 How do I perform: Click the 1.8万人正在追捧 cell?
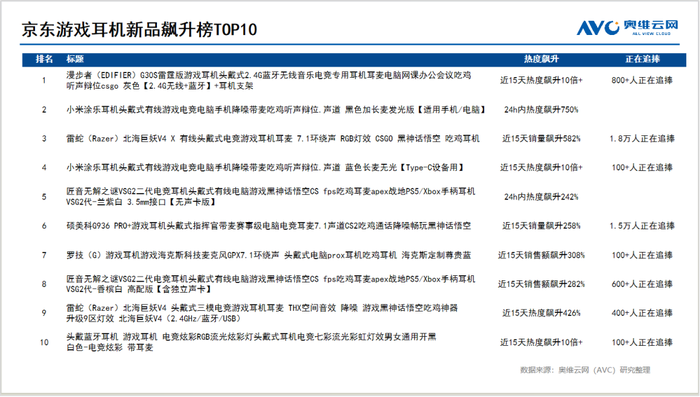click(642, 138)
